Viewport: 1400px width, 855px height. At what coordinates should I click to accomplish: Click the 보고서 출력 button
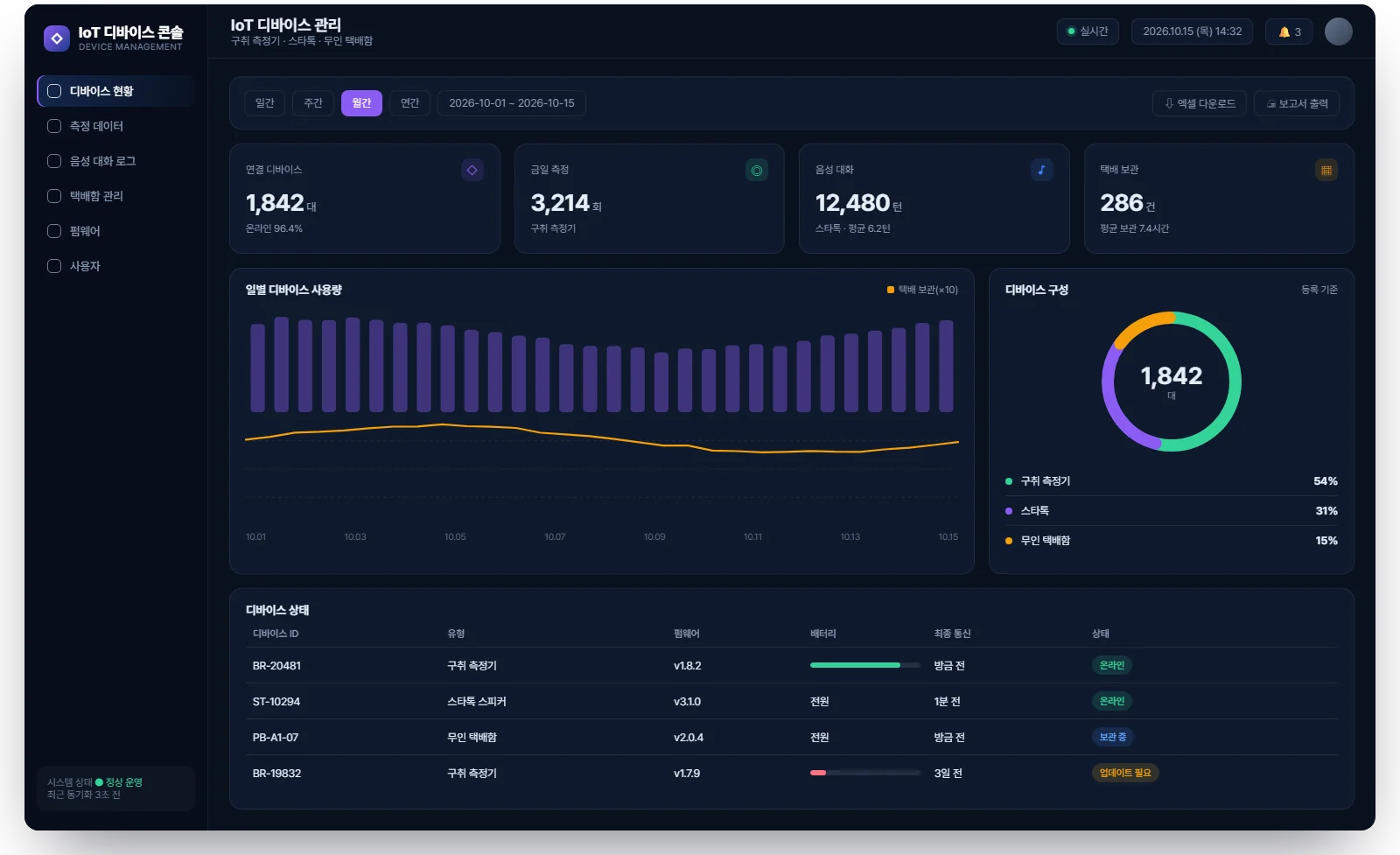pyautogui.click(x=1297, y=103)
